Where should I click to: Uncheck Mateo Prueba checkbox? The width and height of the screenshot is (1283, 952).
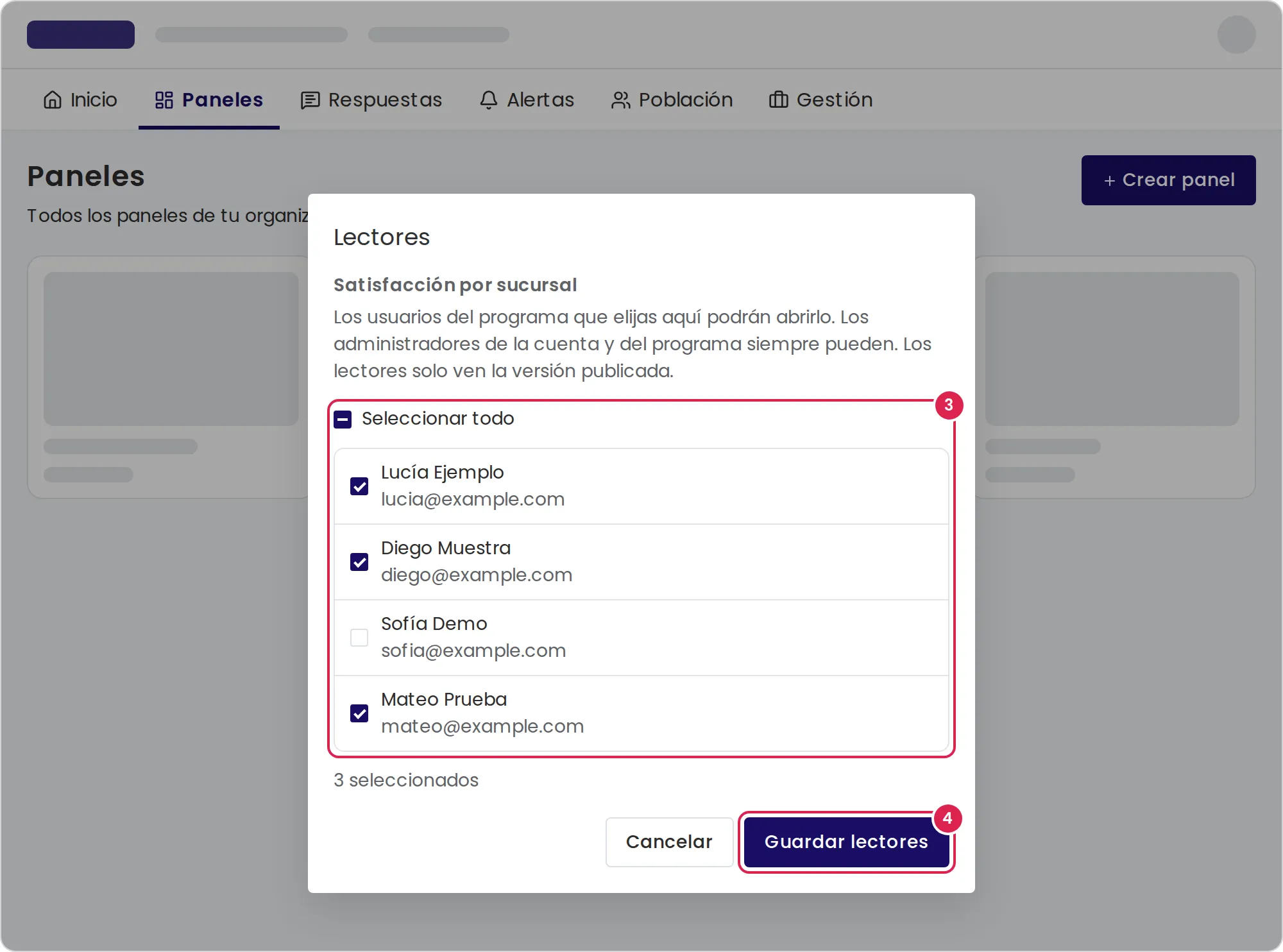(x=359, y=713)
